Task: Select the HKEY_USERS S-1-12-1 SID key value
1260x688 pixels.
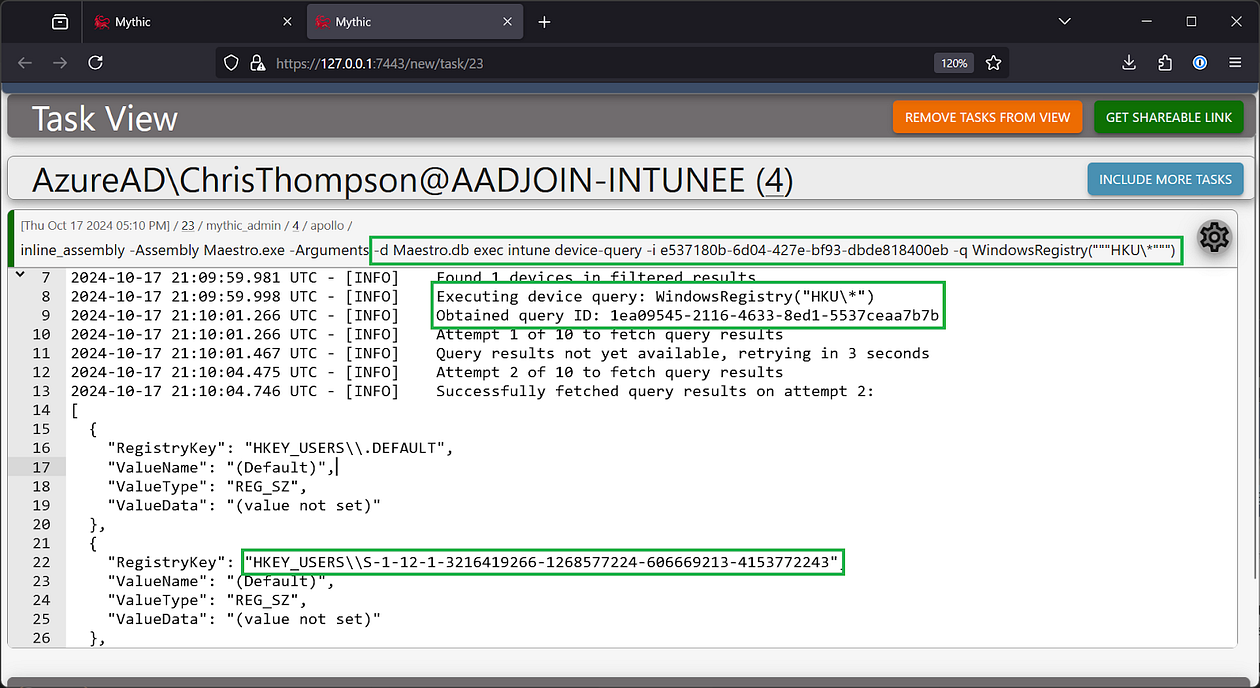Action: point(541,562)
